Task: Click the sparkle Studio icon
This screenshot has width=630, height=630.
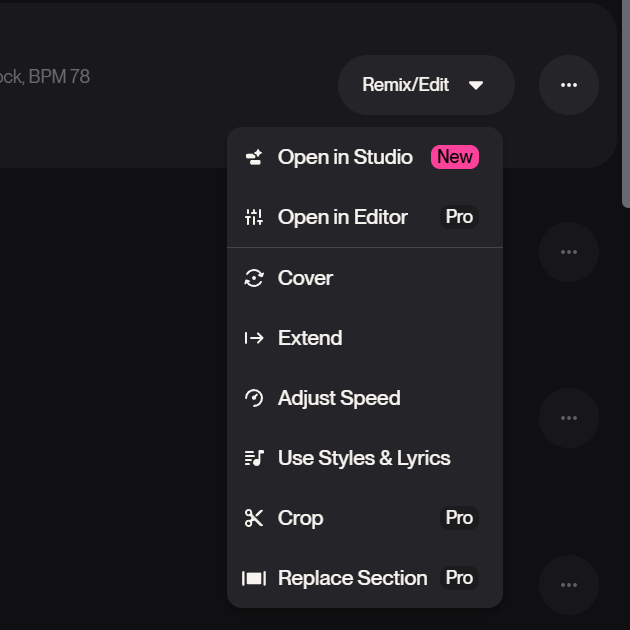Action: [x=254, y=157]
